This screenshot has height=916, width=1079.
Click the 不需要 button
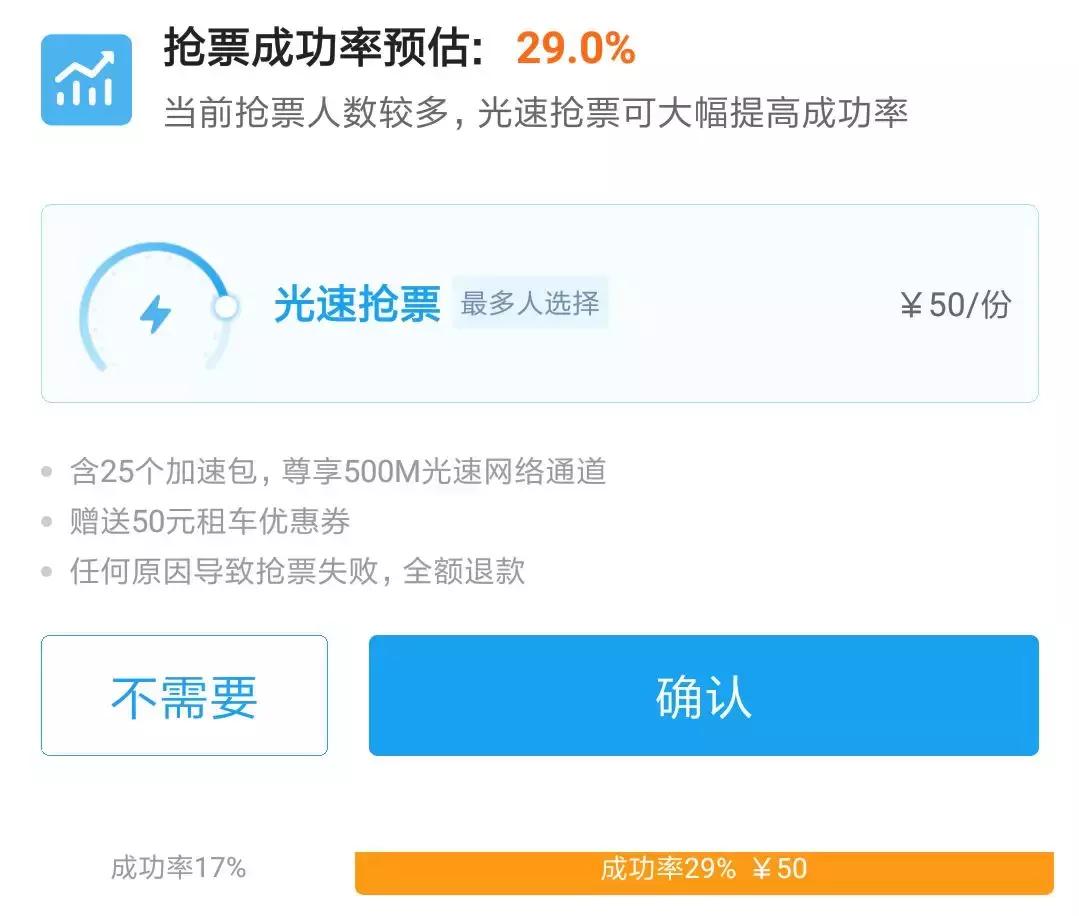pyautogui.click(x=183, y=693)
